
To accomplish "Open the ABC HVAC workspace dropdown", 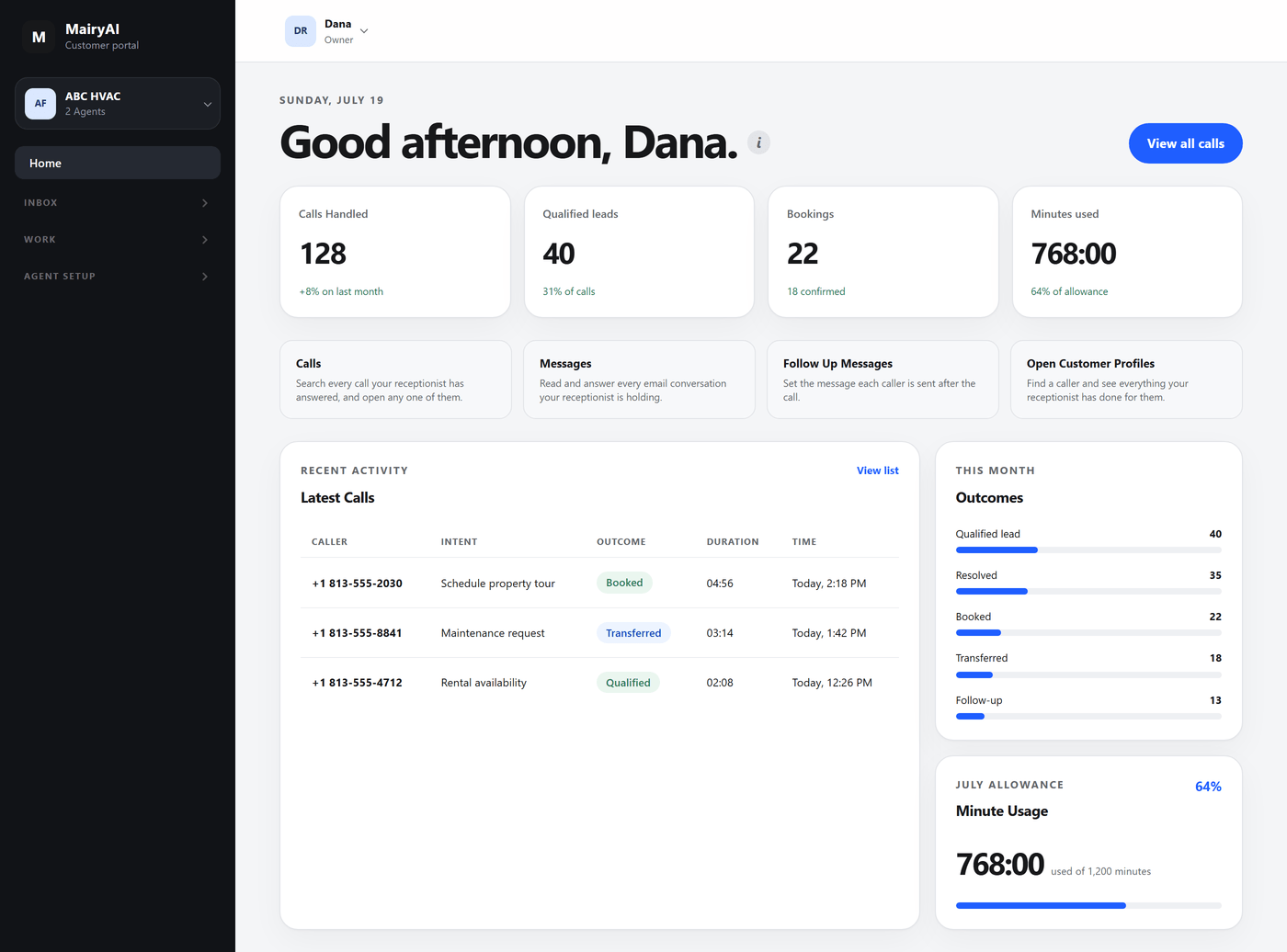I will [118, 104].
